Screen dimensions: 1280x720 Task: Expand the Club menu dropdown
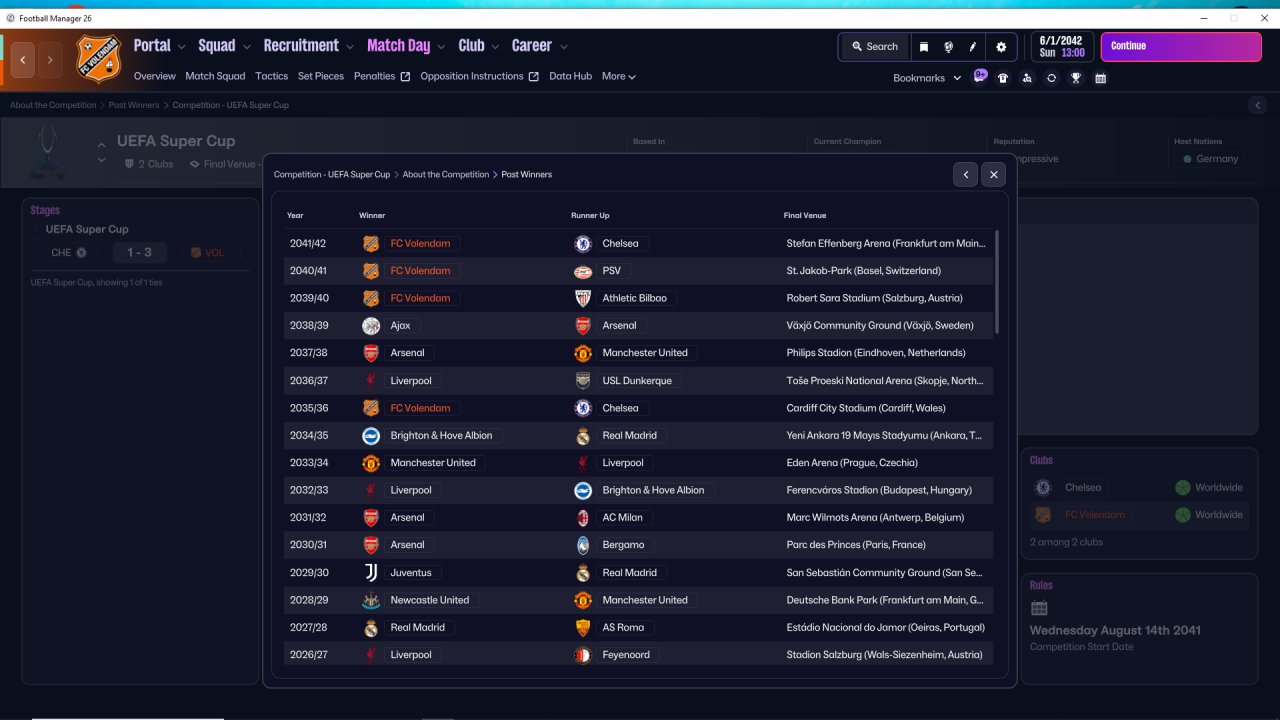point(495,47)
